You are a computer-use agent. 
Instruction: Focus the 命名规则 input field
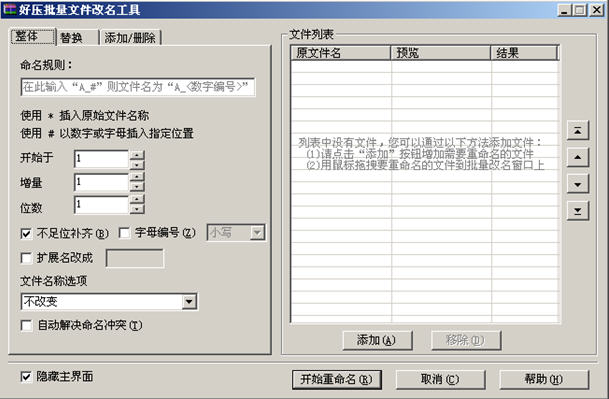[x=138, y=87]
